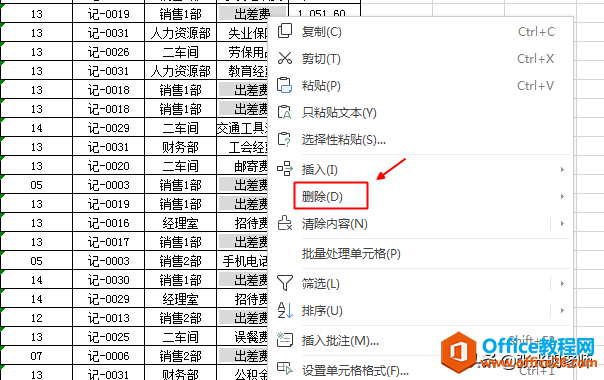Viewport: 604px width, 380px height.
Task: Select 二车间 in the 记-0020 row
Action: [x=181, y=166]
